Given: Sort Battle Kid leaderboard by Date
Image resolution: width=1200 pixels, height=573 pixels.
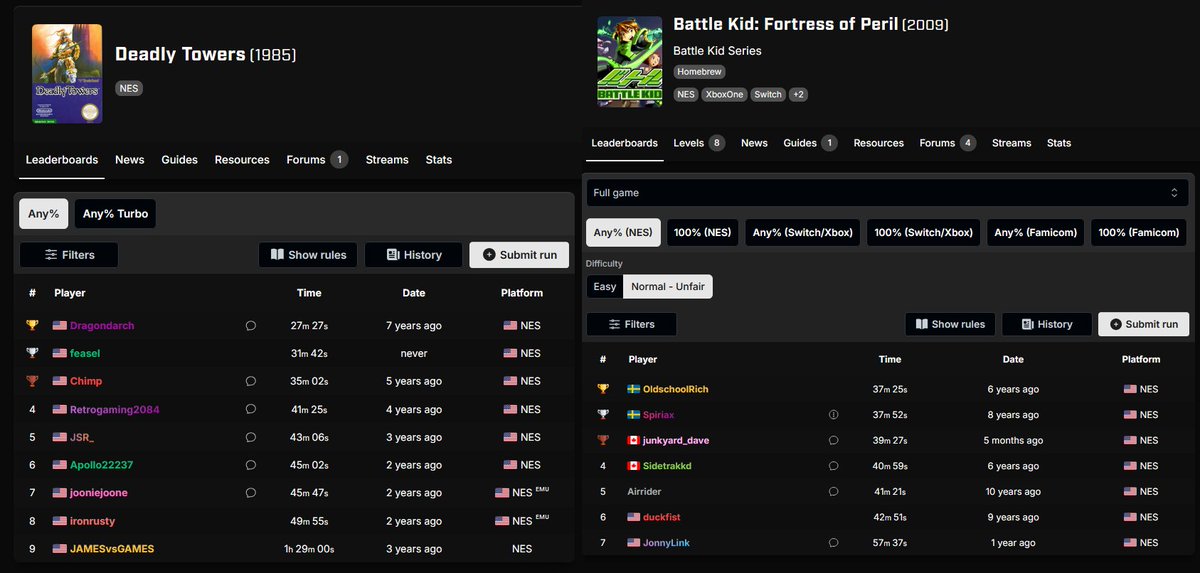Looking at the screenshot, I should pos(1013,359).
